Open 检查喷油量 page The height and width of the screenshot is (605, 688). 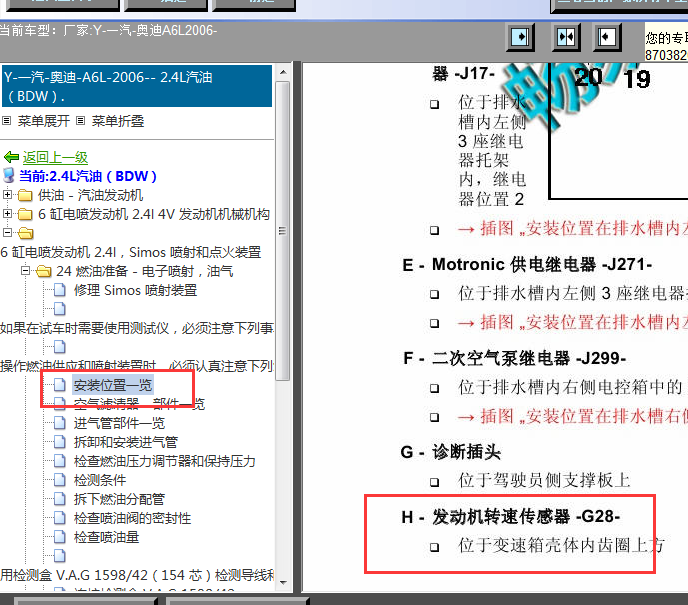click(106, 537)
